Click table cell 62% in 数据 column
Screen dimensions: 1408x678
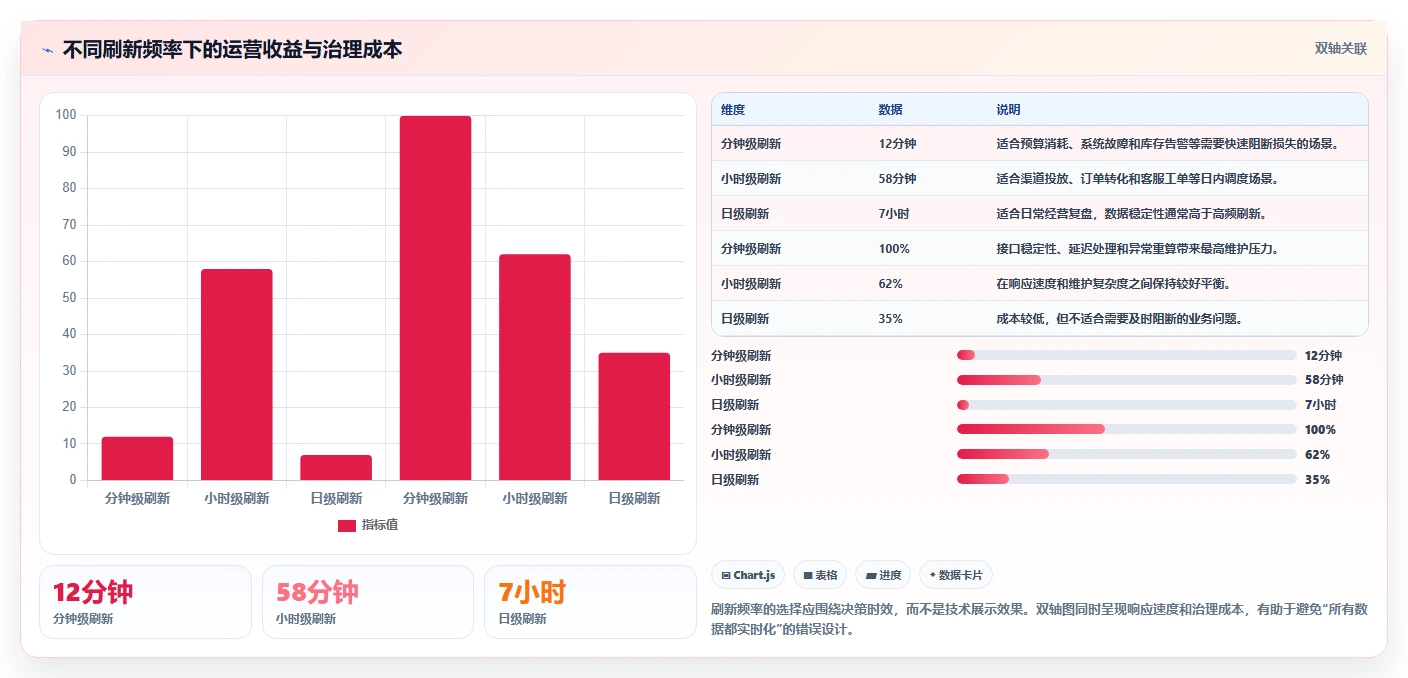pyautogui.click(x=891, y=284)
